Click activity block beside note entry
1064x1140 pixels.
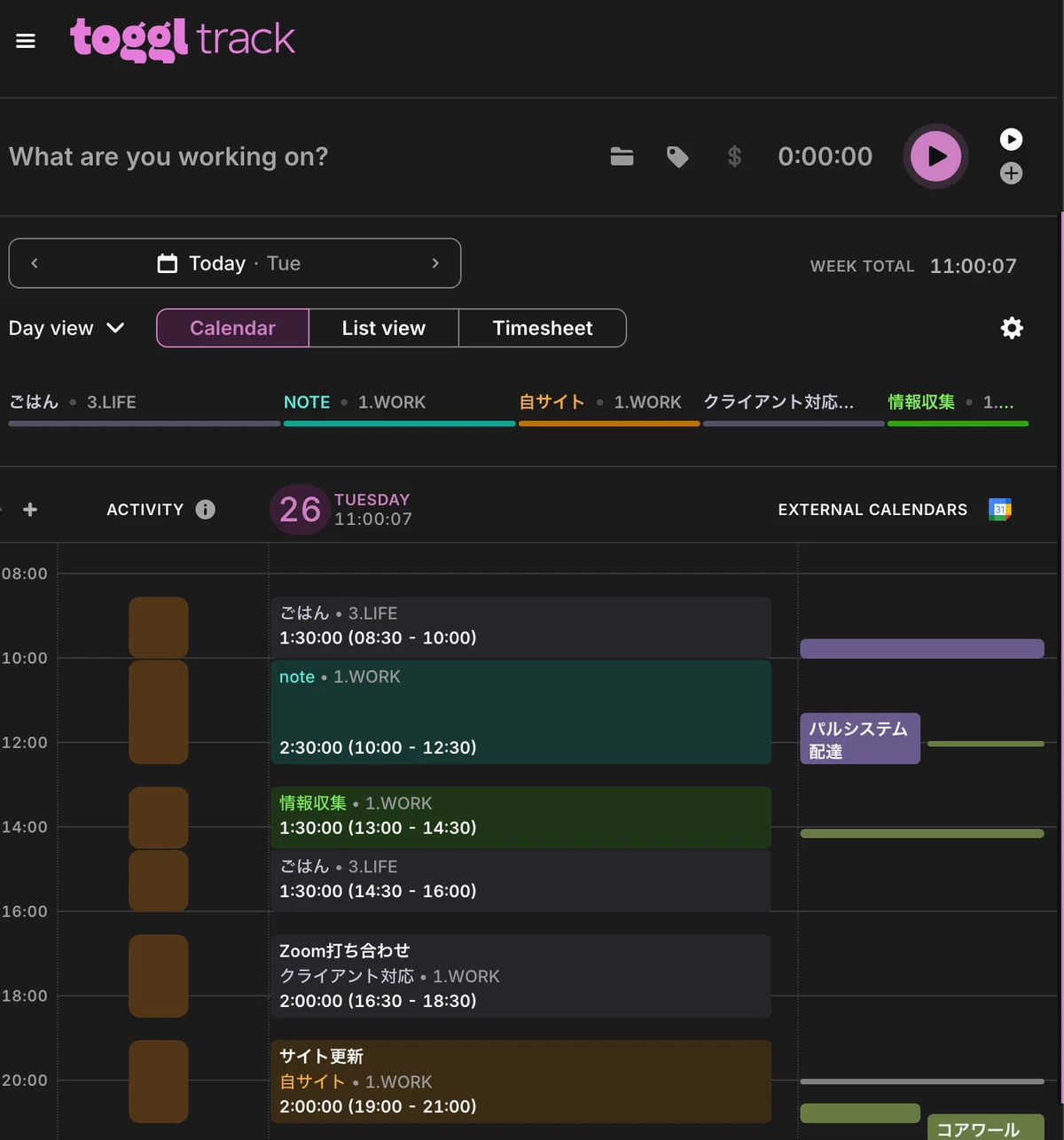pyautogui.click(x=159, y=712)
